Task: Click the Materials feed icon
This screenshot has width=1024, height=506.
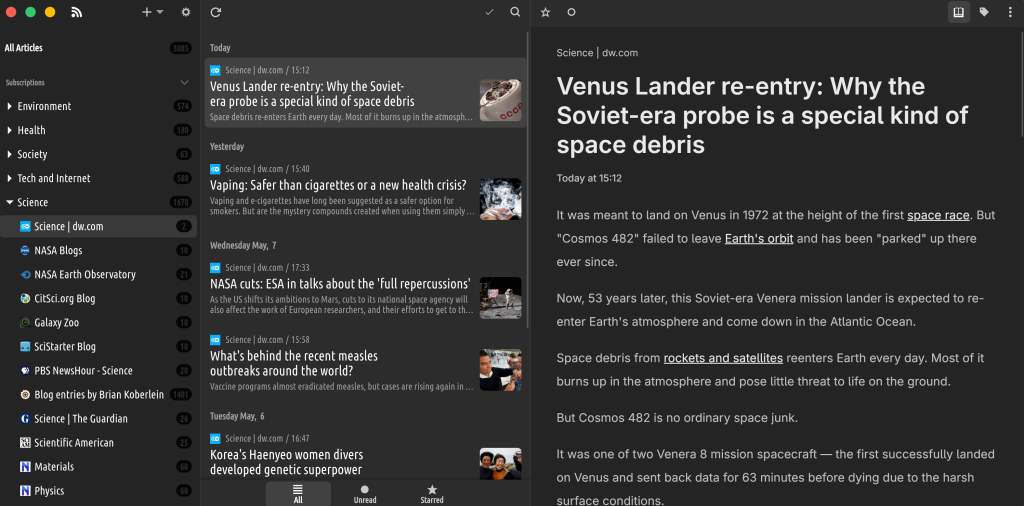Action: pos(25,467)
